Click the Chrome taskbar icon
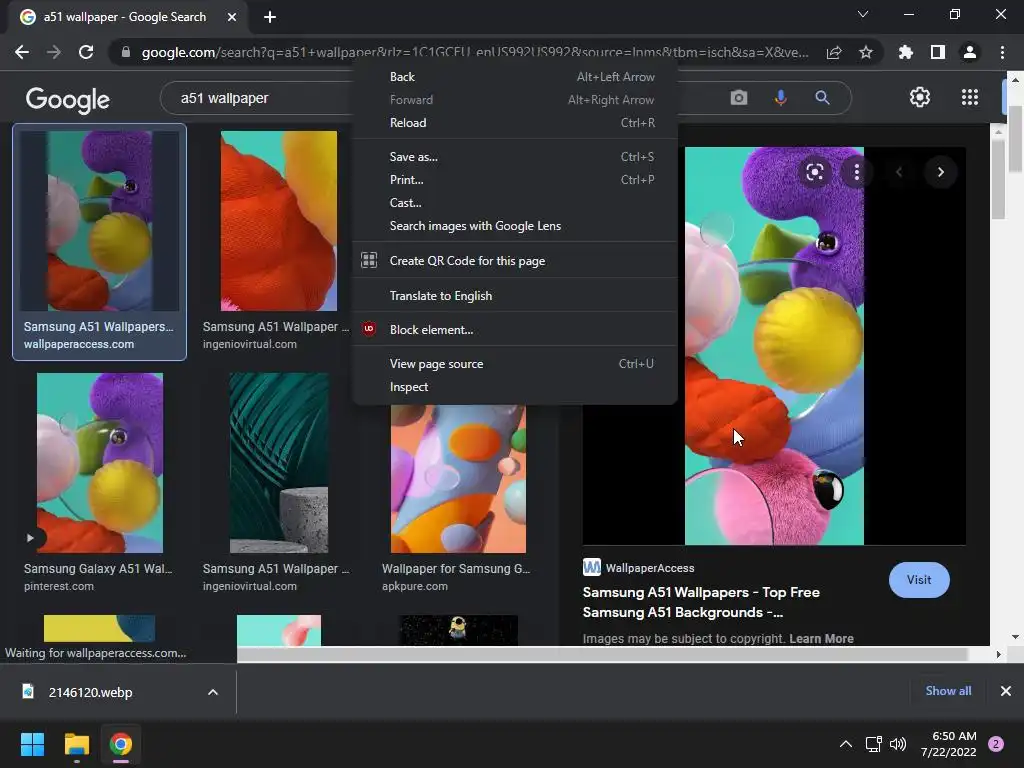1024x768 pixels. [x=121, y=744]
